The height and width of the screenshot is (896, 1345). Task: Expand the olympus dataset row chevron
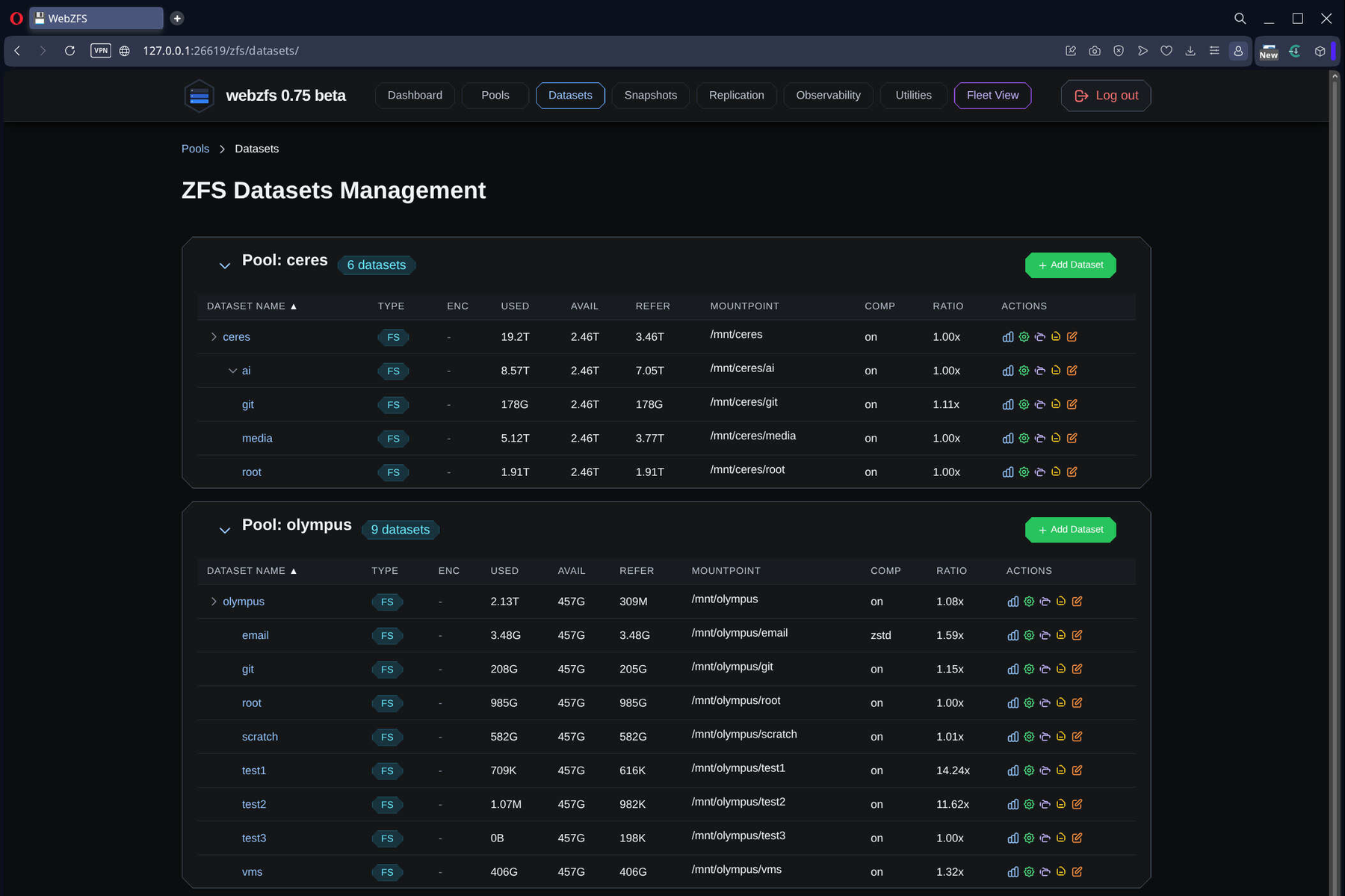click(x=214, y=602)
